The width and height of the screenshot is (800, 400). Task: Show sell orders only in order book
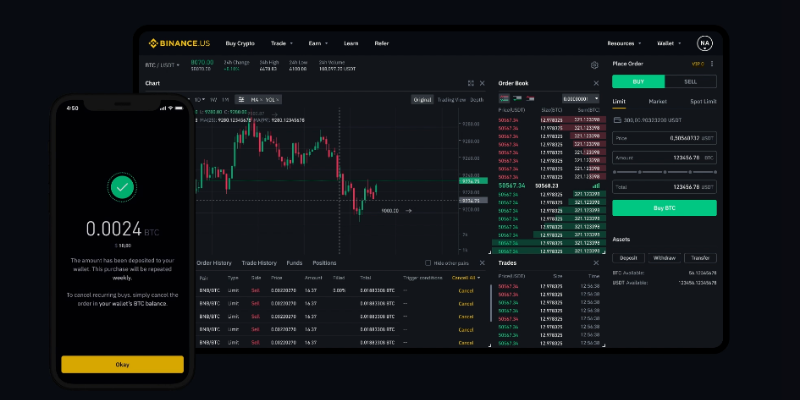530,98
